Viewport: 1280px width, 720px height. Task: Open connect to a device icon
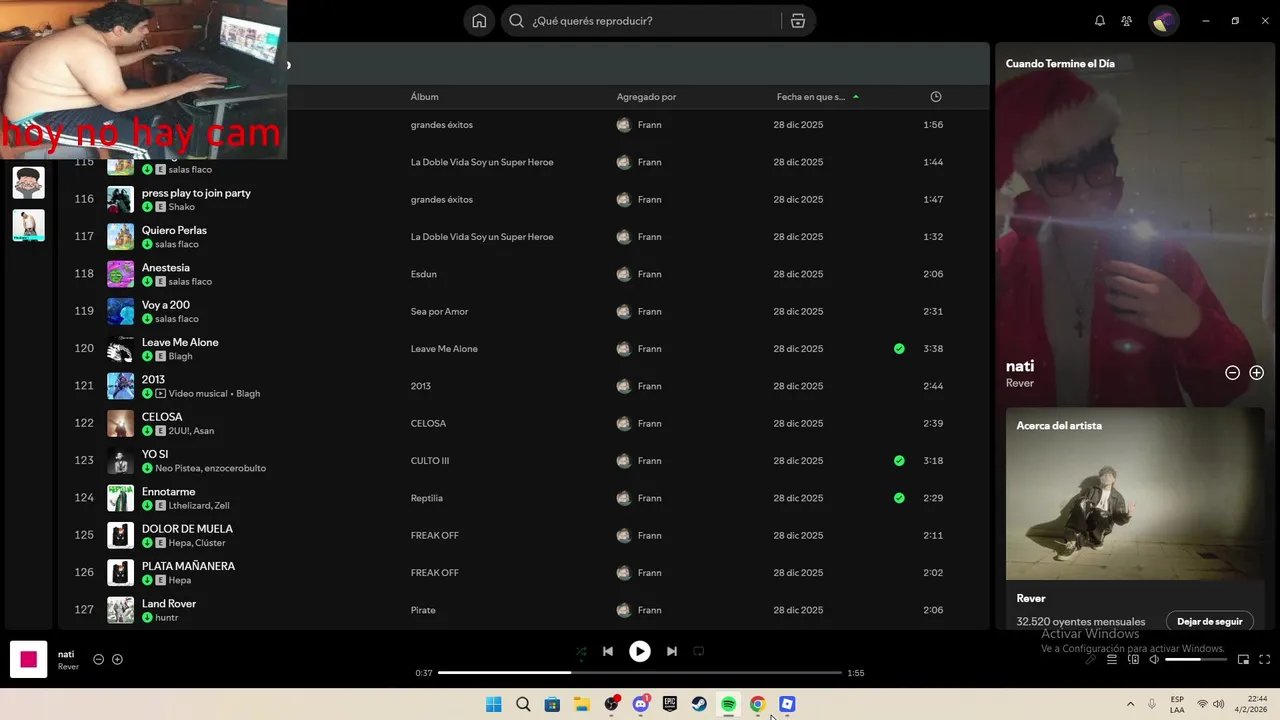click(1134, 659)
